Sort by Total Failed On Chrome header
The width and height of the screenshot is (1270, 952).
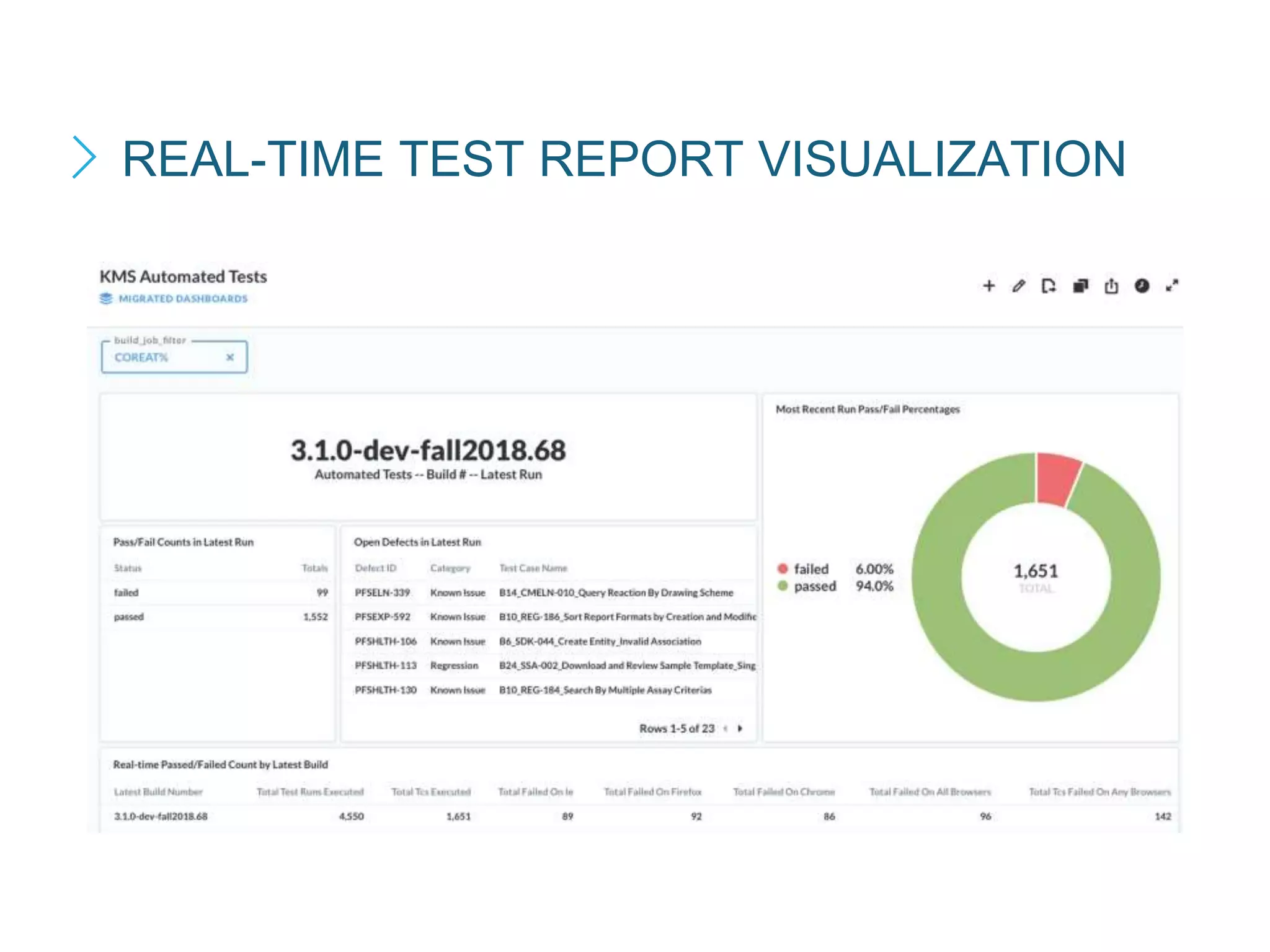784,792
